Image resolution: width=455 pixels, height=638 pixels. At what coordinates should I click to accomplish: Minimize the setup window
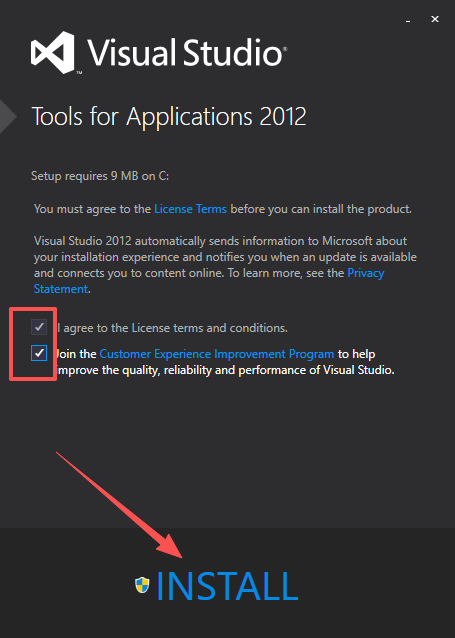408,20
